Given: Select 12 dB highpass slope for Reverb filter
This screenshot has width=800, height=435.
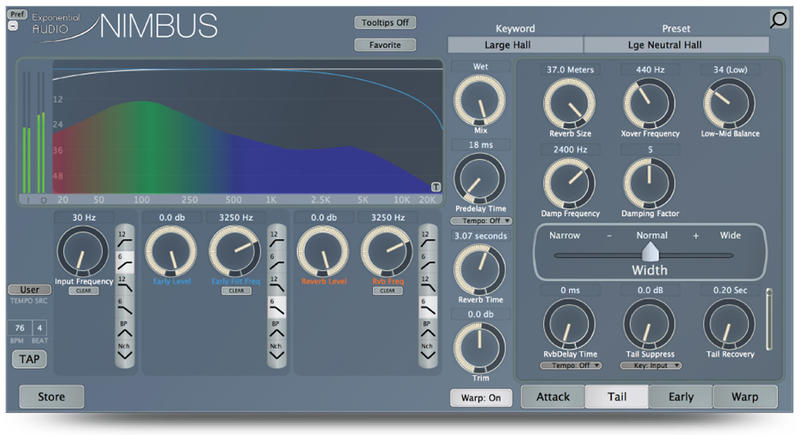Looking at the screenshot, I should pos(428,239).
